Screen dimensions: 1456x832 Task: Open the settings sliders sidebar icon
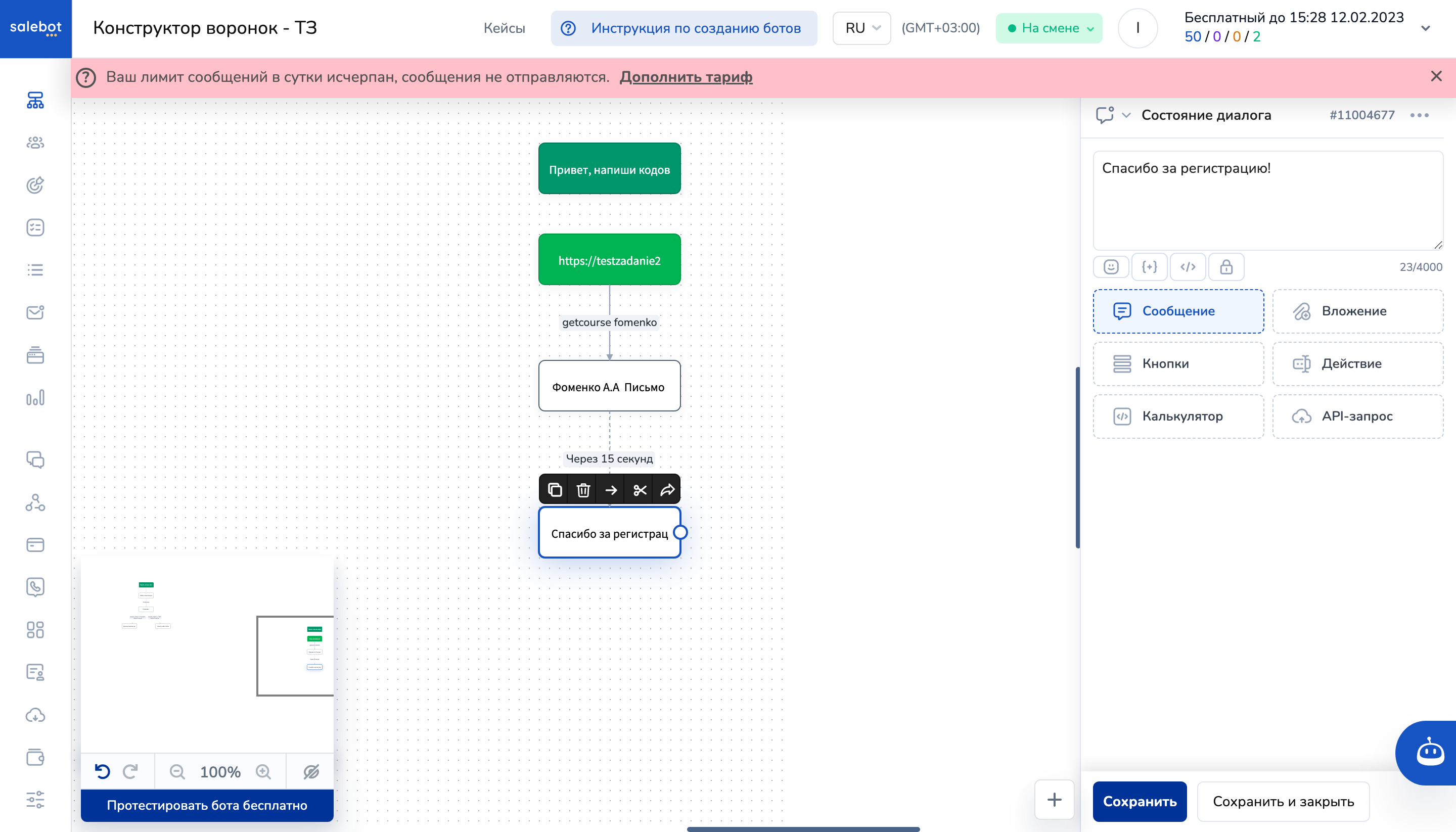pos(35,800)
